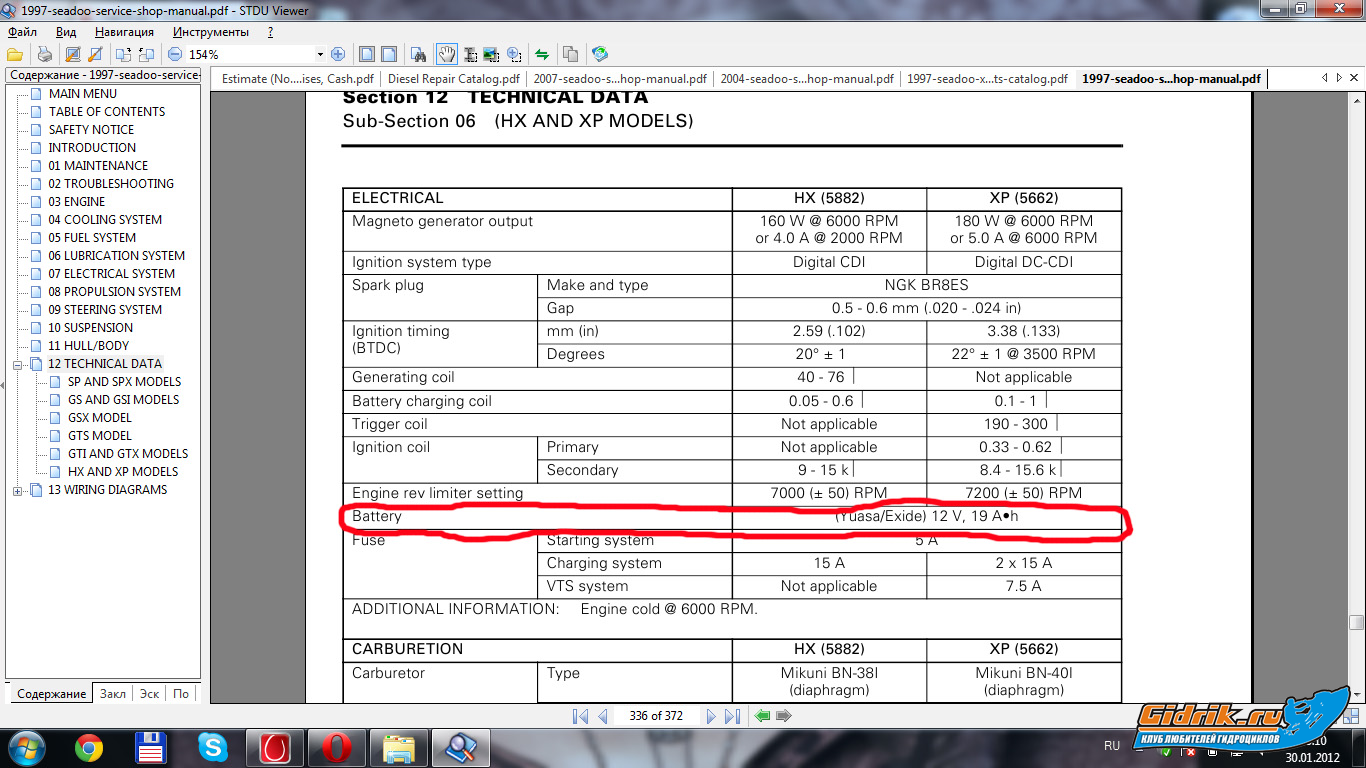The height and width of the screenshot is (768, 1366).
Task: Open the 07 ELECTRICAL SYSTEM bookmark
Action: tap(111, 274)
